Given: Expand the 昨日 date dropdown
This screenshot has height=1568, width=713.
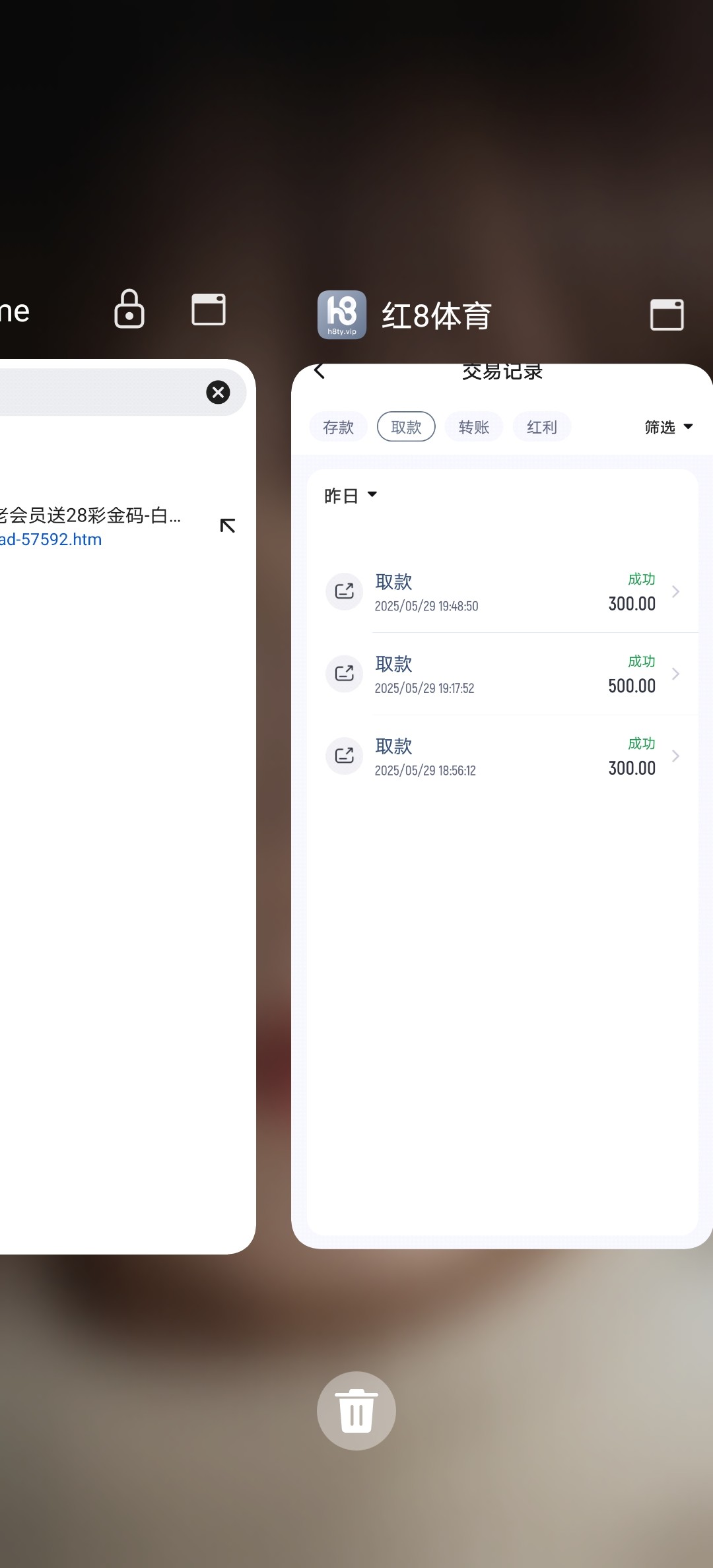Looking at the screenshot, I should coord(351,496).
